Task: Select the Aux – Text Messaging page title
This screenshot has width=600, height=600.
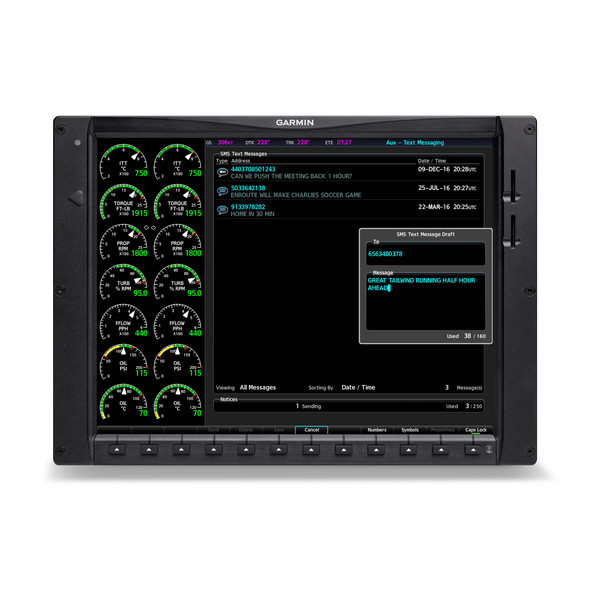Action: (415, 143)
